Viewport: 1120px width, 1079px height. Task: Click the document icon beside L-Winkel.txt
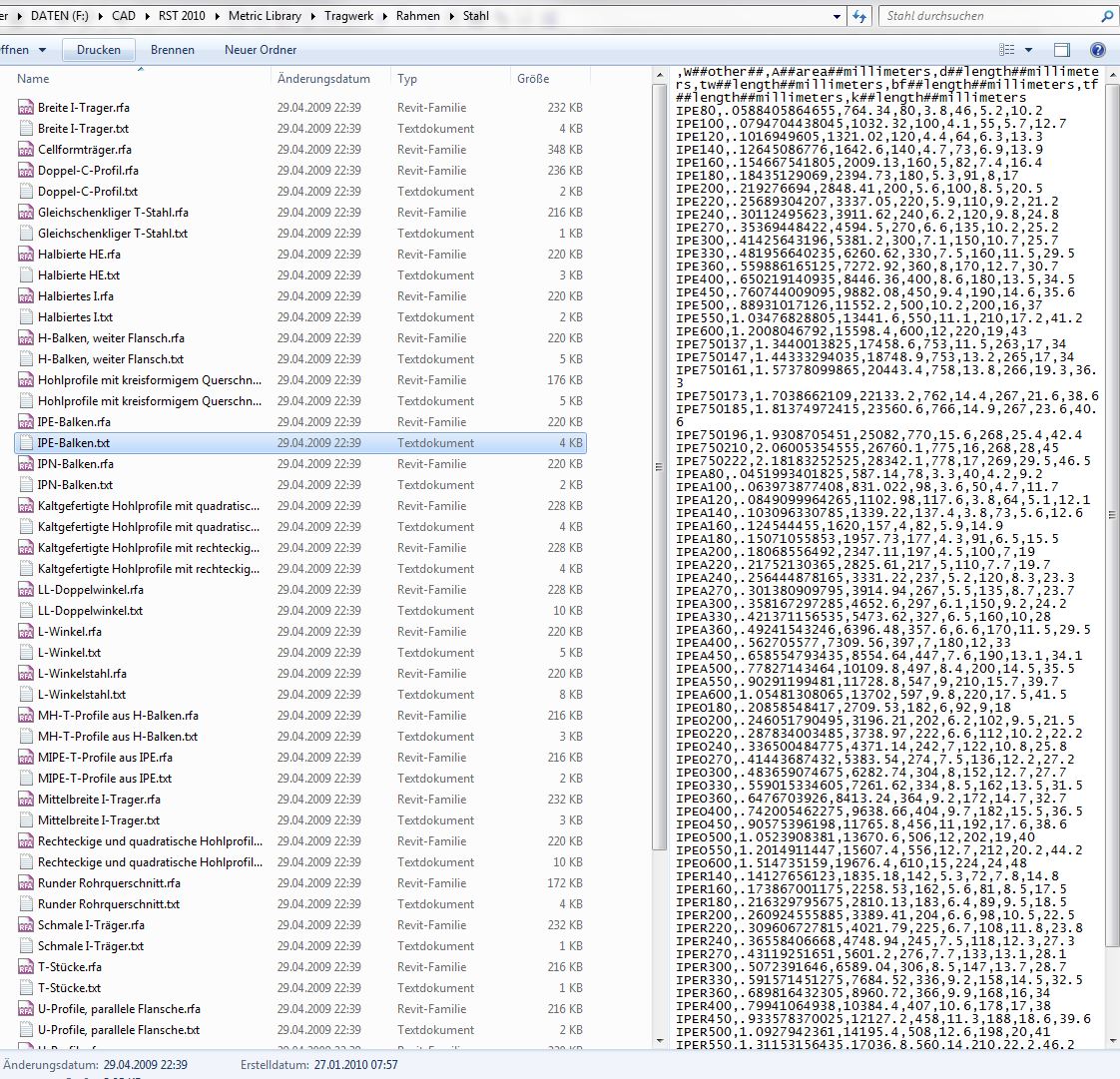(x=26, y=653)
